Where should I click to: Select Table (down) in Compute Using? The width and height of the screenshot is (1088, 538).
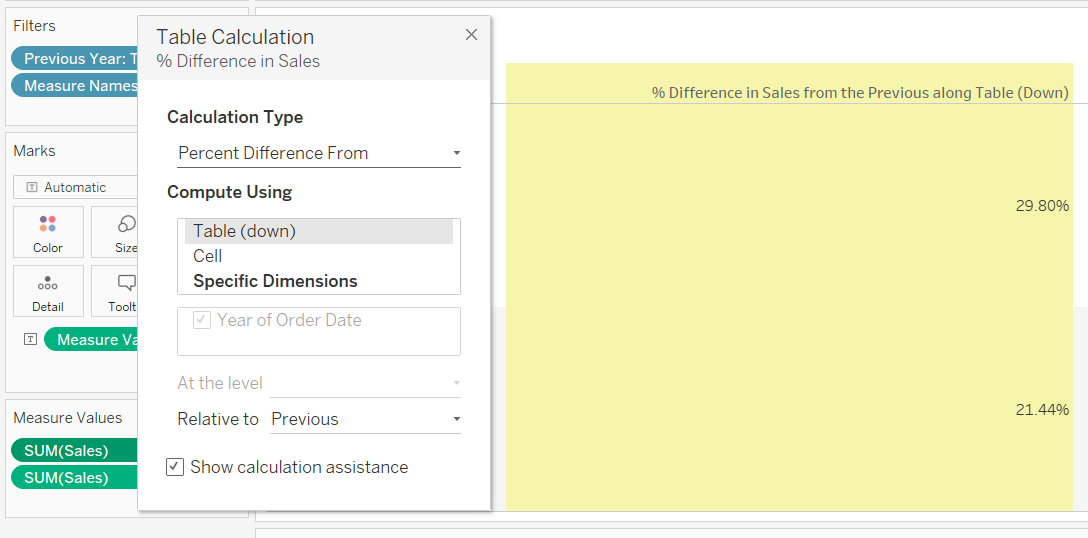pos(245,231)
